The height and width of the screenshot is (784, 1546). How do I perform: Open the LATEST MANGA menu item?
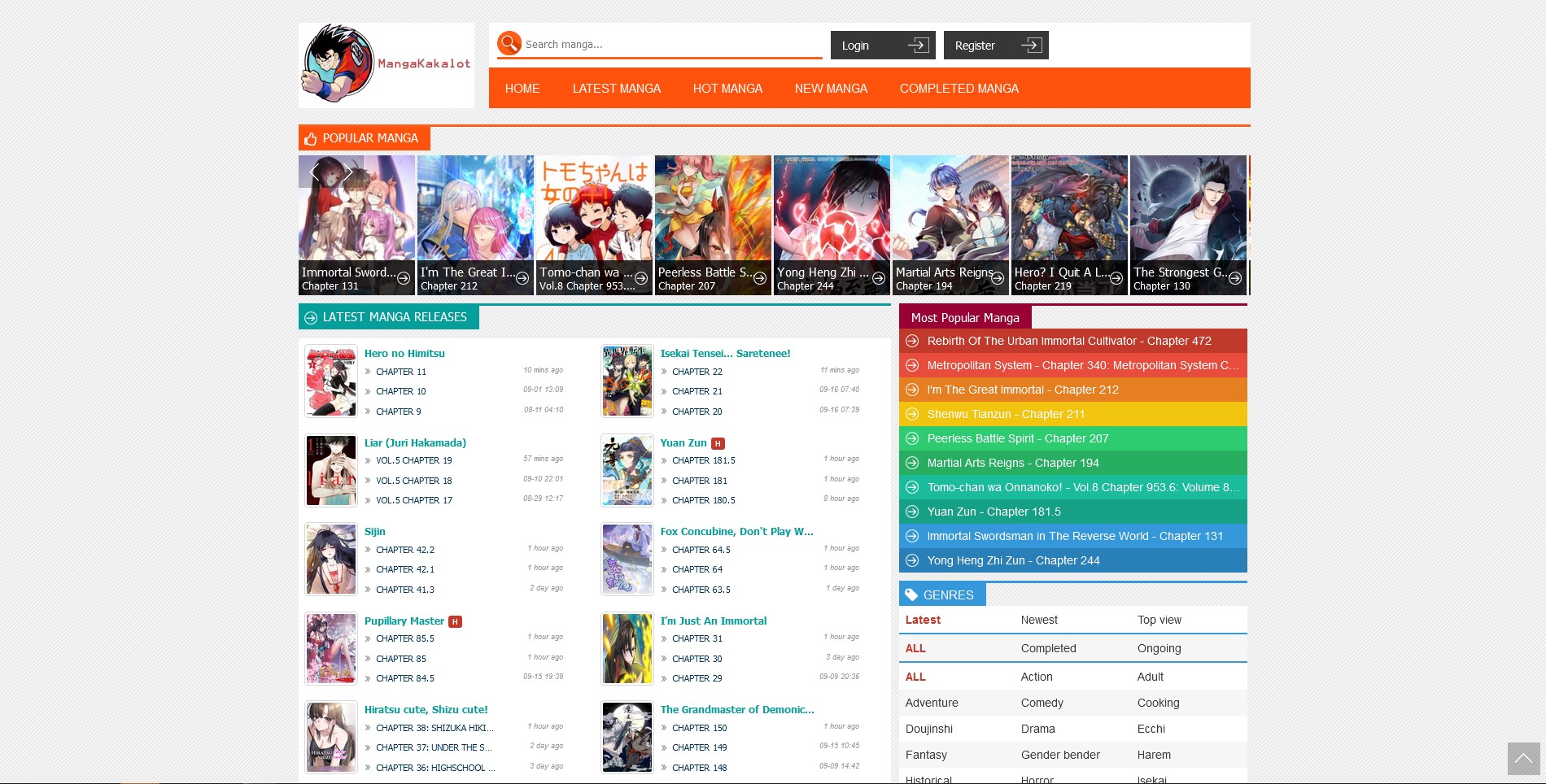coord(617,89)
